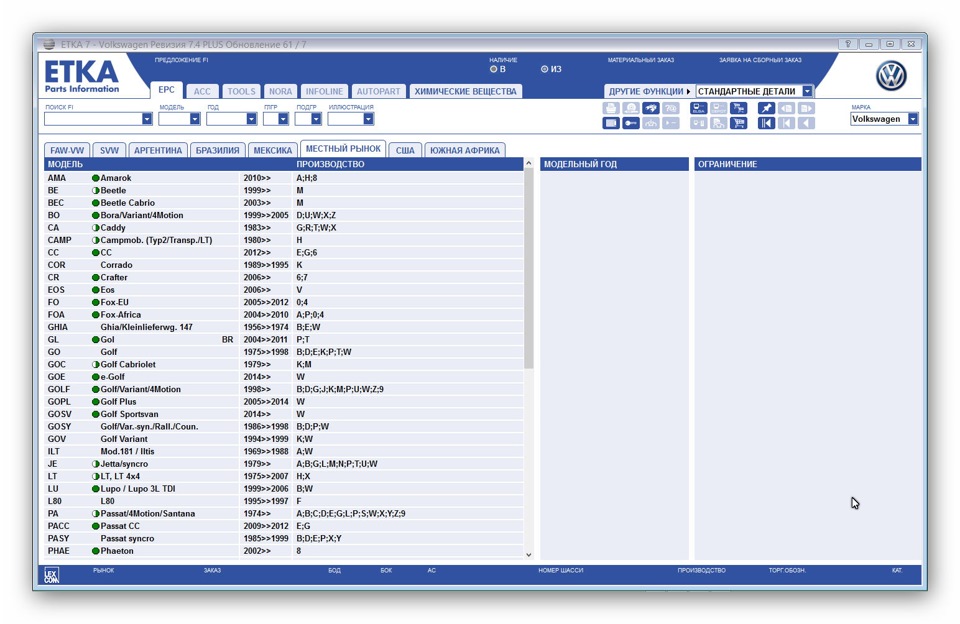
Task: Click the model list scrollbar up arrow
Action: pos(528,164)
